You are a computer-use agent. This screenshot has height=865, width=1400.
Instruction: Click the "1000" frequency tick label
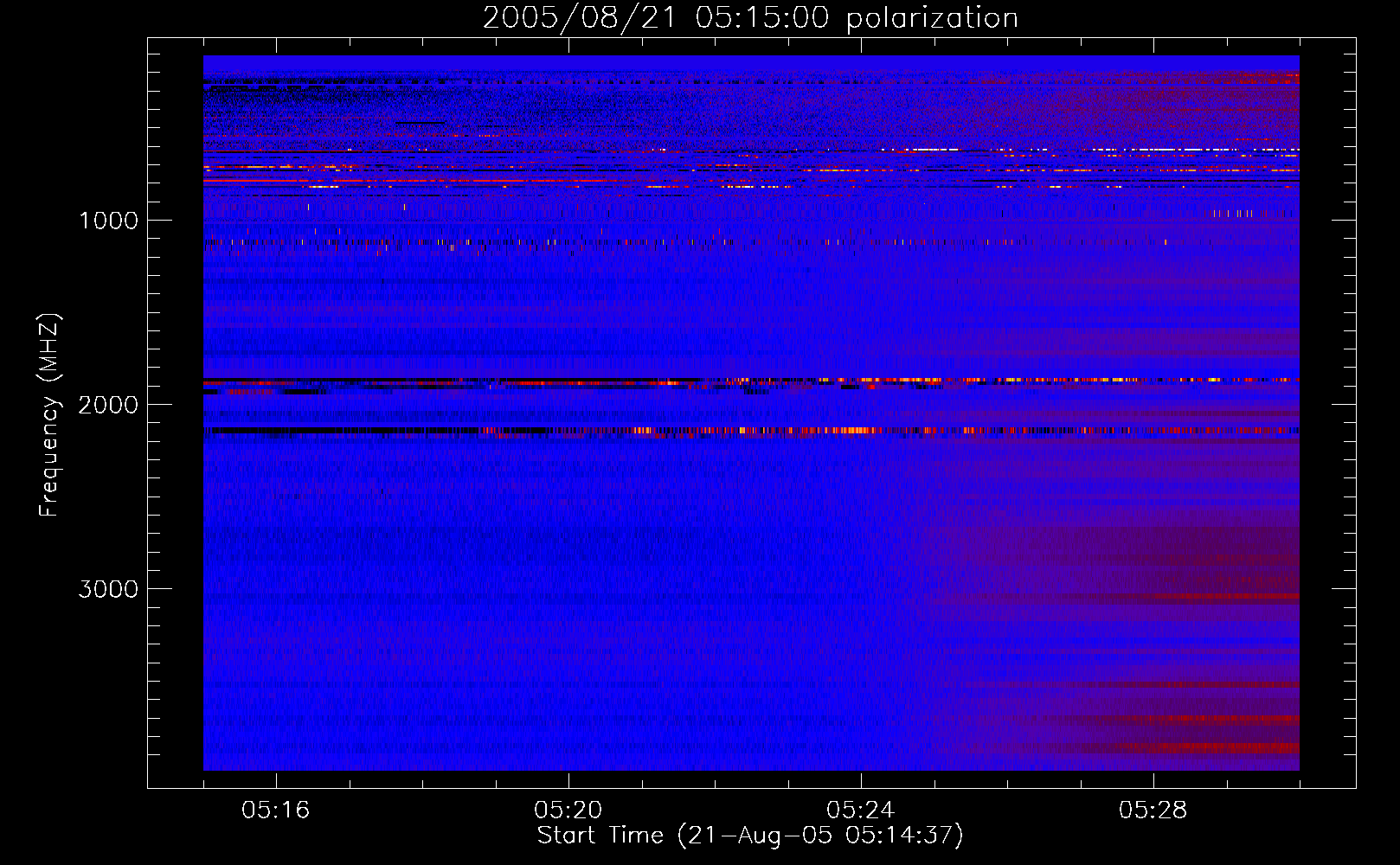108,221
